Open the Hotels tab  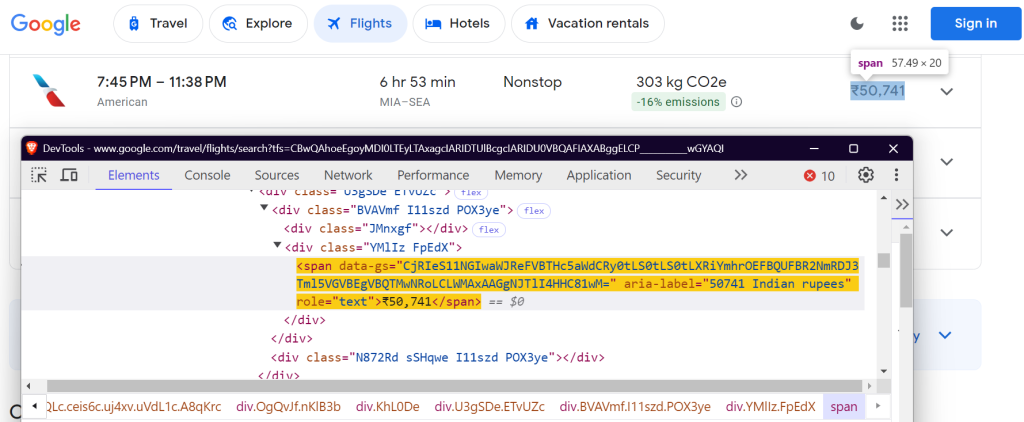[x=458, y=24]
